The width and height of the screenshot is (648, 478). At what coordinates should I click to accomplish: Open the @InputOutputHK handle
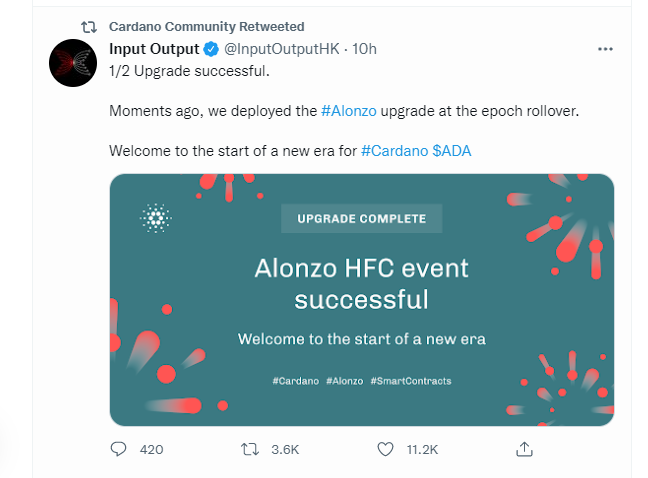(x=282, y=49)
